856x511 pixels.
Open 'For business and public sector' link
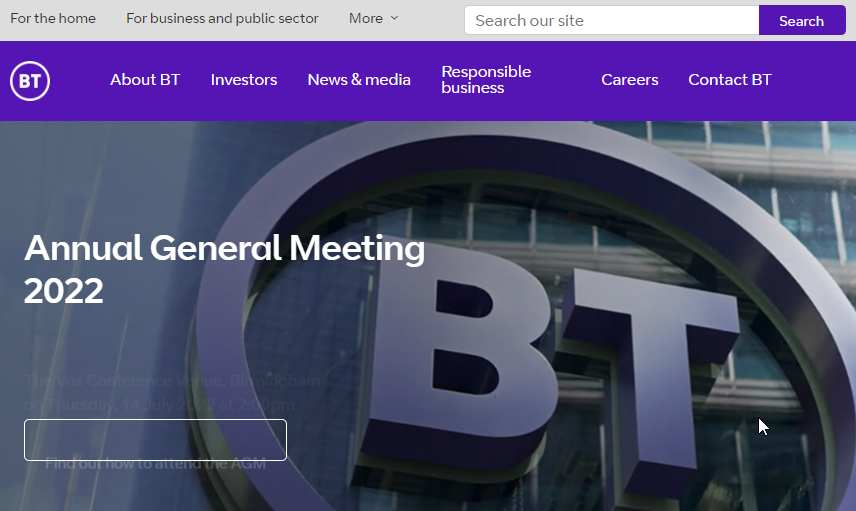coord(222,19)
